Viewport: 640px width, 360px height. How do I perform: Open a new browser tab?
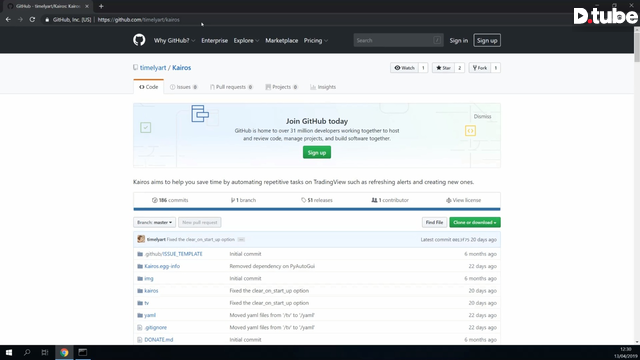point(101,6)
